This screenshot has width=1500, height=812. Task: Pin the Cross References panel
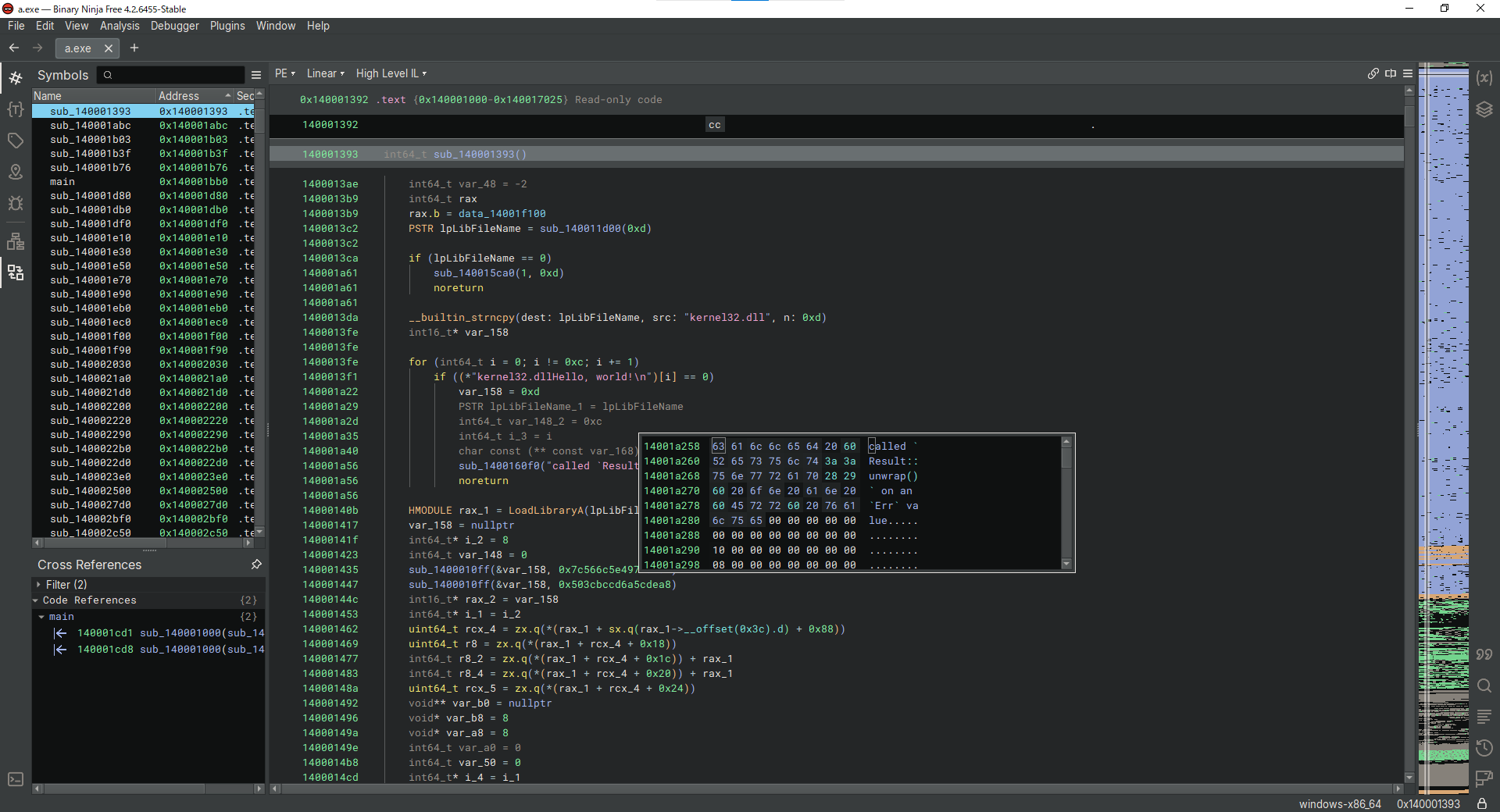coord(256,564)
